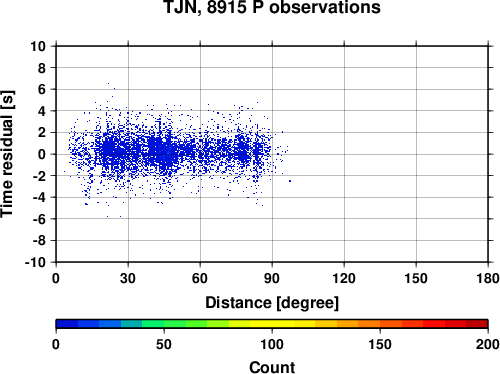Click the 'Count' colorbar label
500x374 pixels.
coord(272,367)
